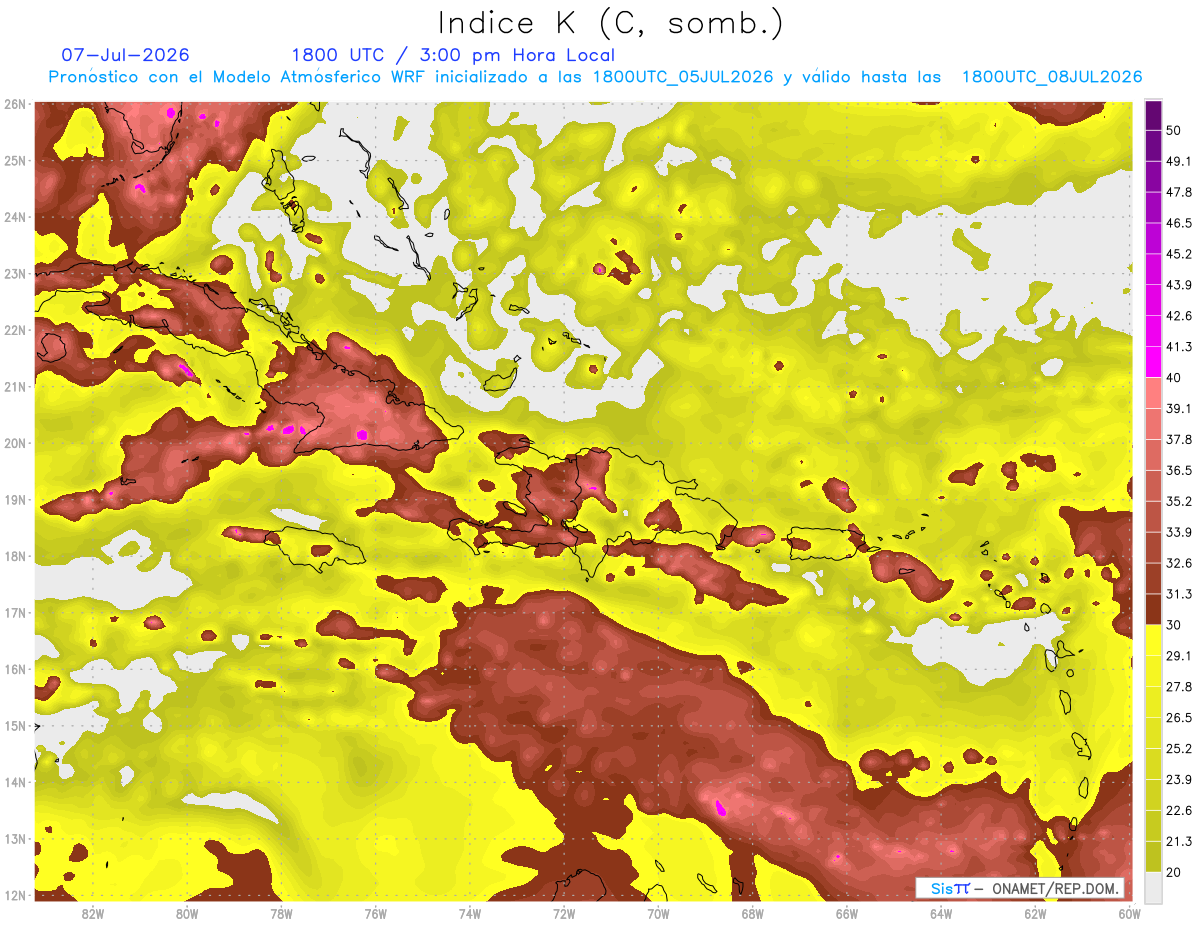This screenshot has width=1200, height=927.
Task: Select the 13N latitude label
Action: pos(14,838)
